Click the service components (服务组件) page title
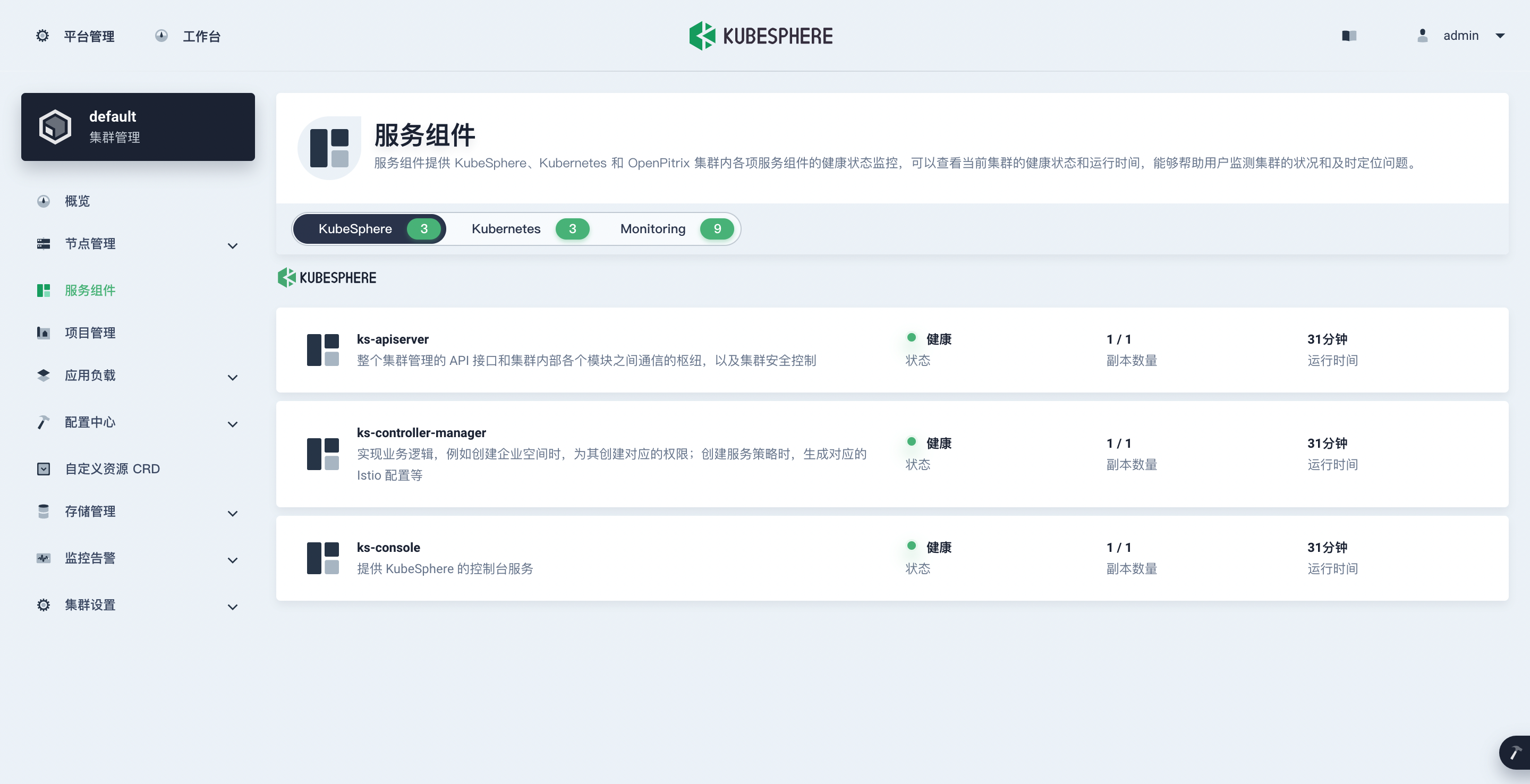Screen dimensions: 1530x784 pyautogui.click(x=424, y=135)
